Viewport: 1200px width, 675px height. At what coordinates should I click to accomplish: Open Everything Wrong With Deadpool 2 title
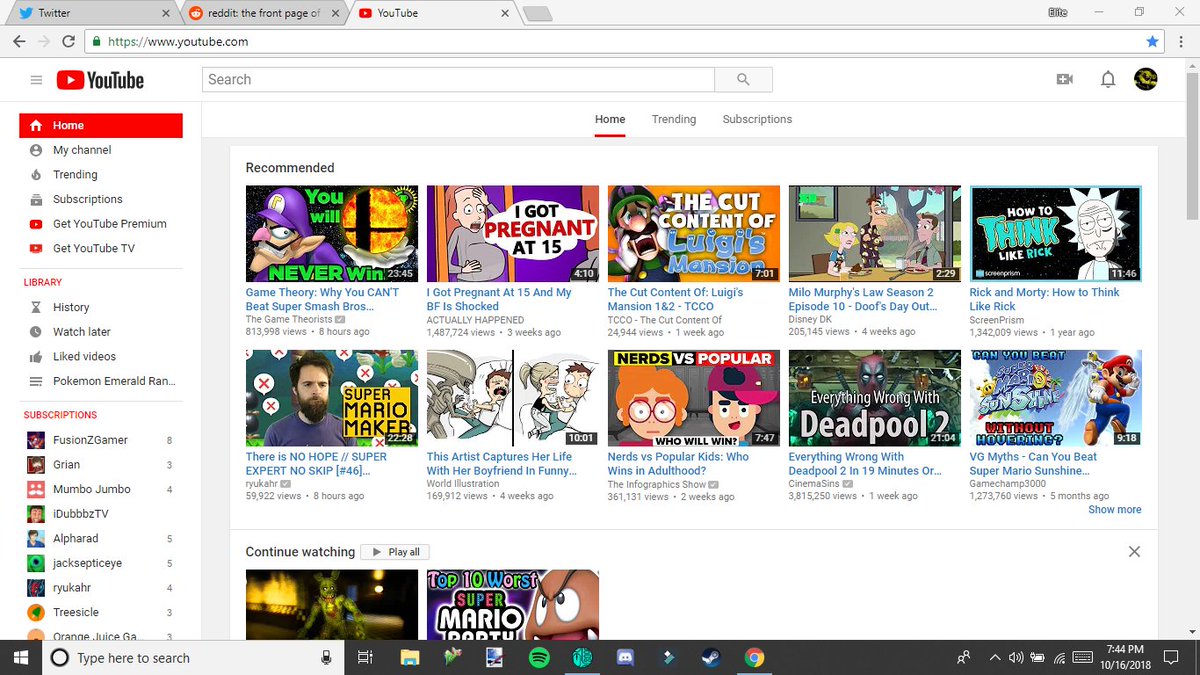pos(865,463)
